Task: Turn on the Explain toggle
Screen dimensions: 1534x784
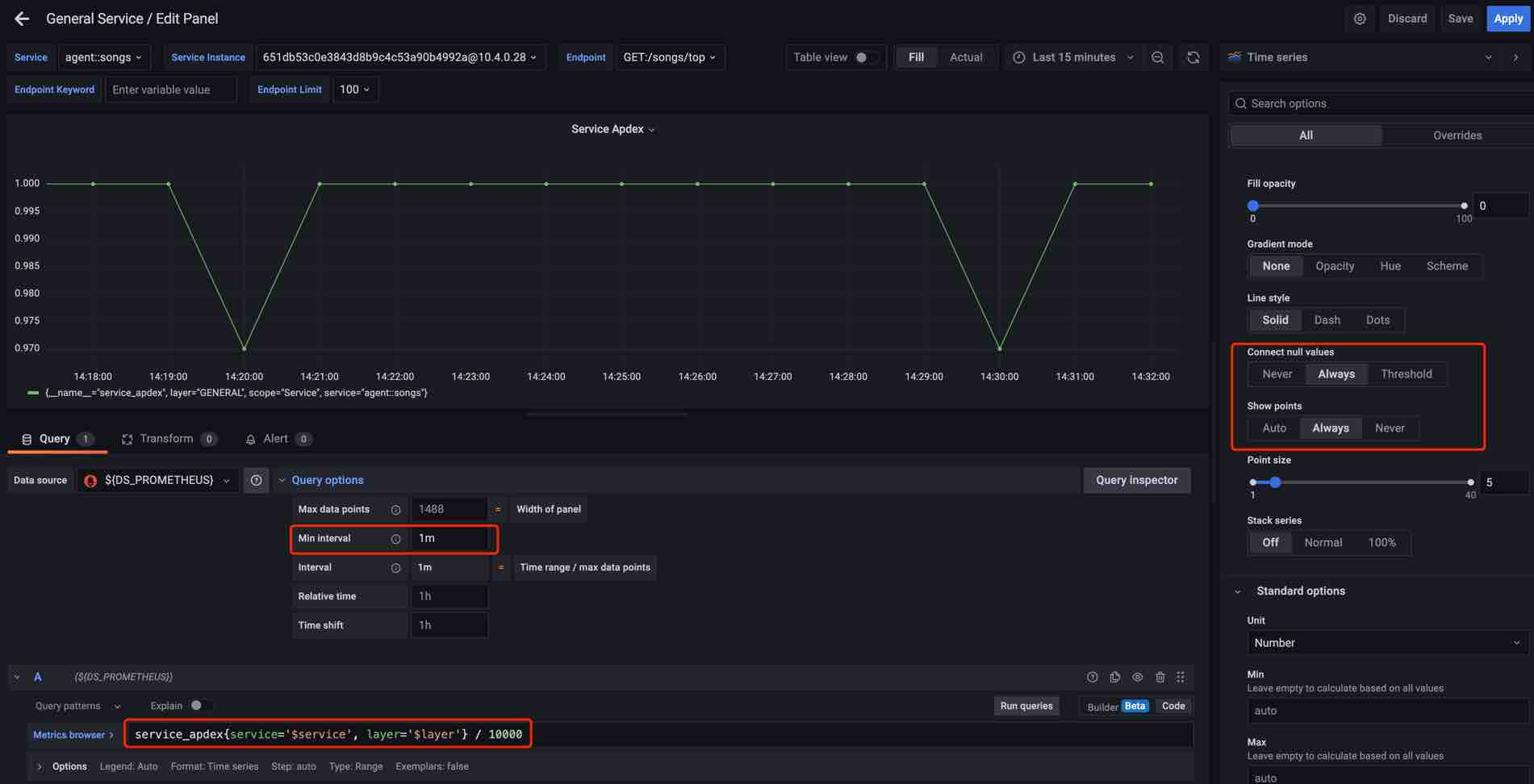Action: [x=199, y=706]
